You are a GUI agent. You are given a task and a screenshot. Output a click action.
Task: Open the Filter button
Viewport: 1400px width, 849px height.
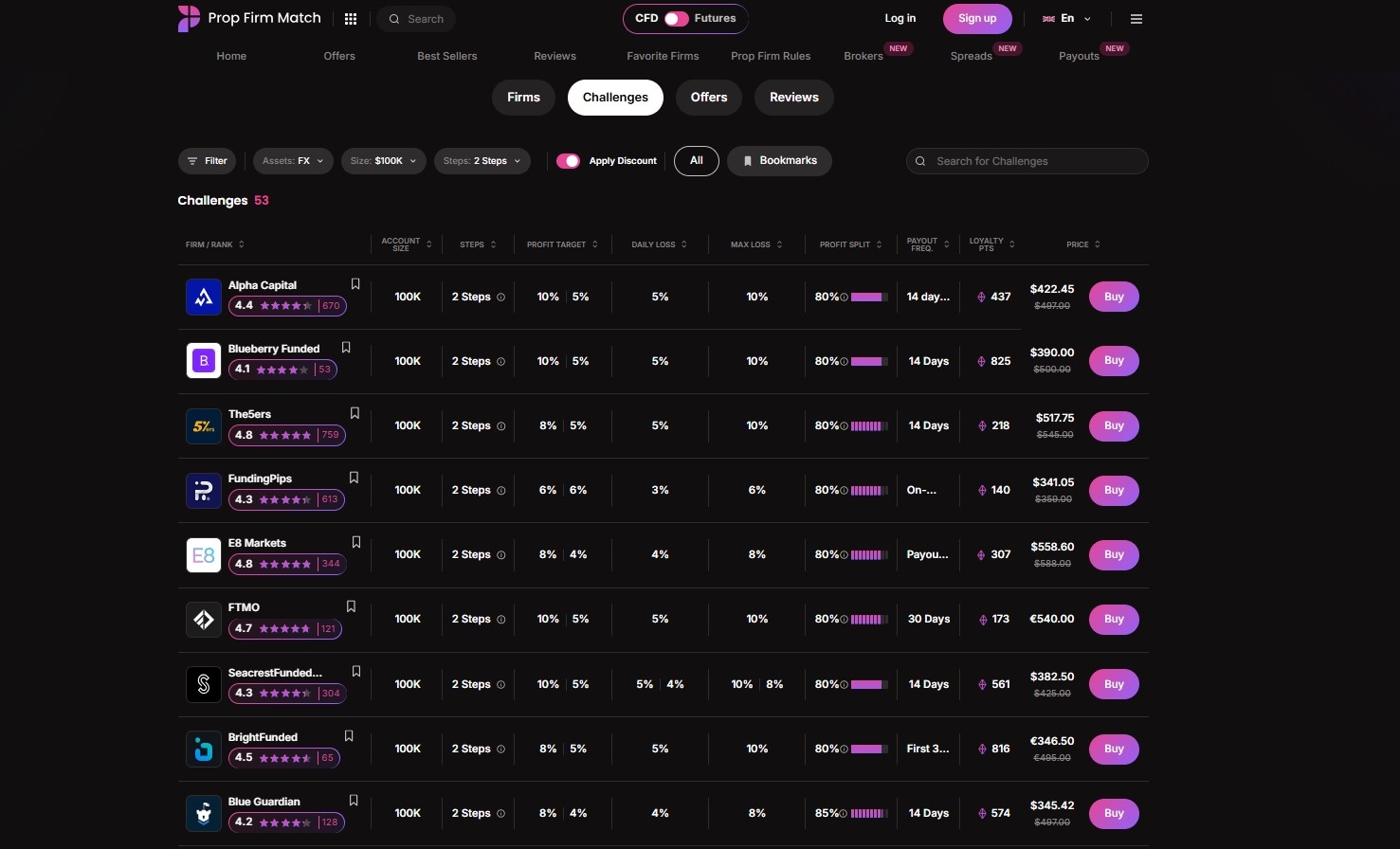(207, 161)
